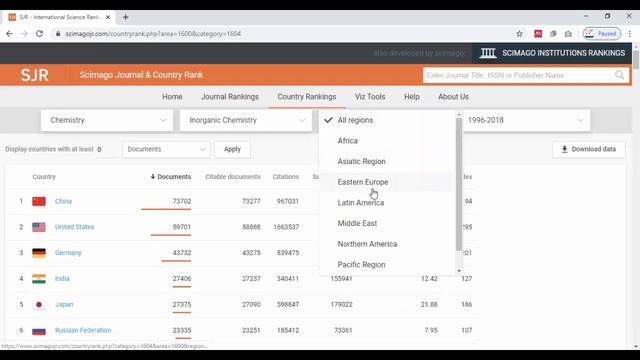Click the Apply button

pyautogui.click(x=232, y=149)
